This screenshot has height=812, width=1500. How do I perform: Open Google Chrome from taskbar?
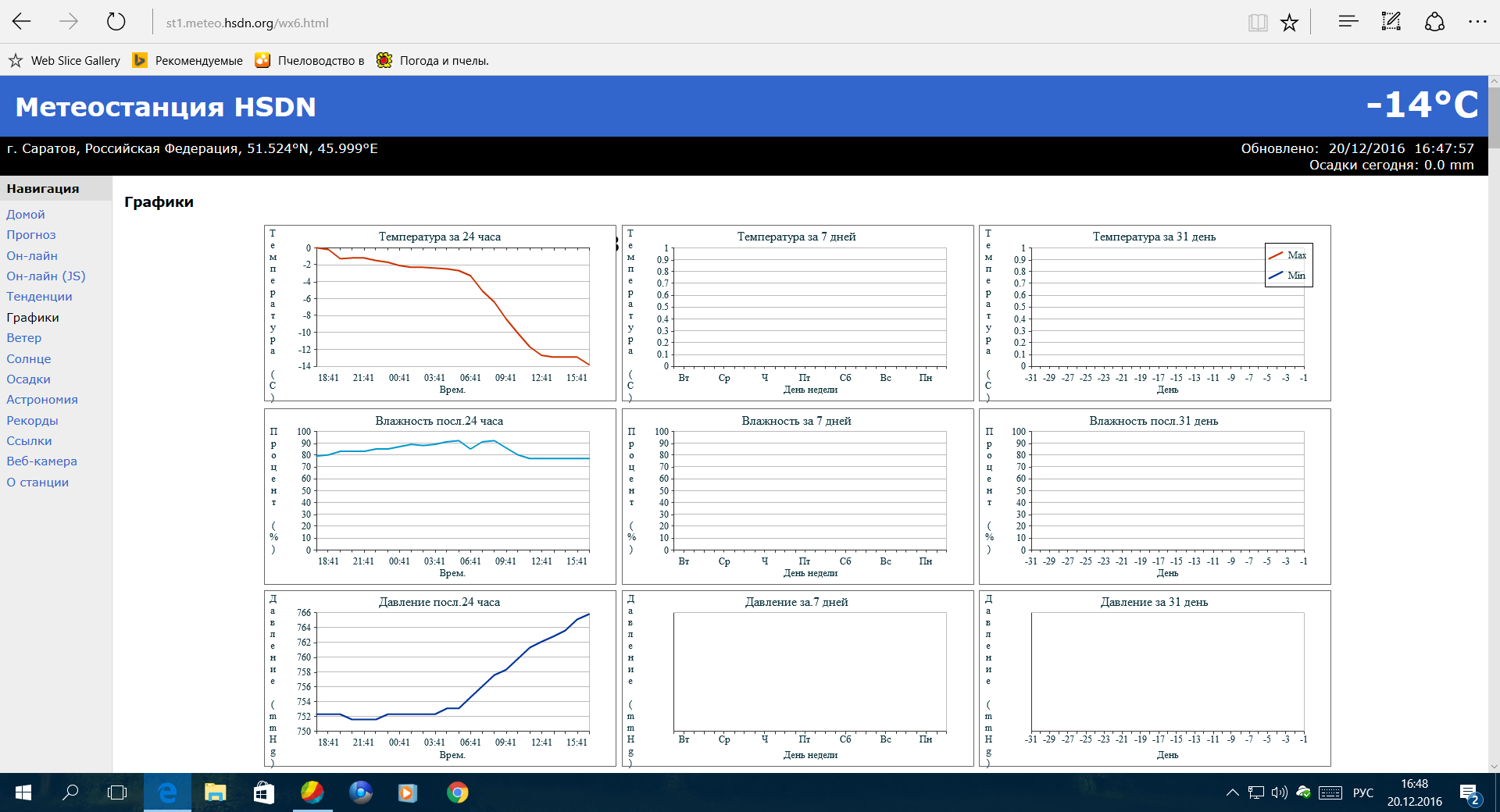click(457, 792)
